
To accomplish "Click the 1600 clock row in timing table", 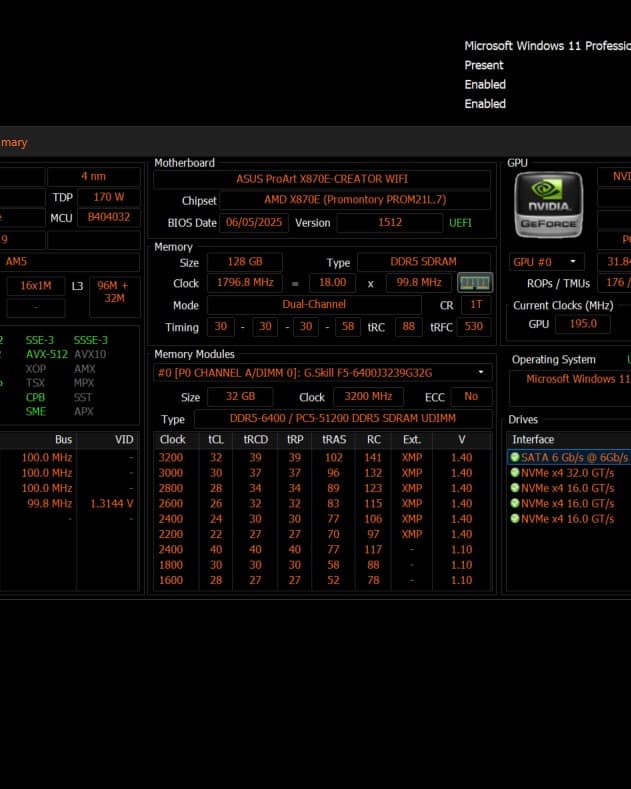I will coord(323,580).
